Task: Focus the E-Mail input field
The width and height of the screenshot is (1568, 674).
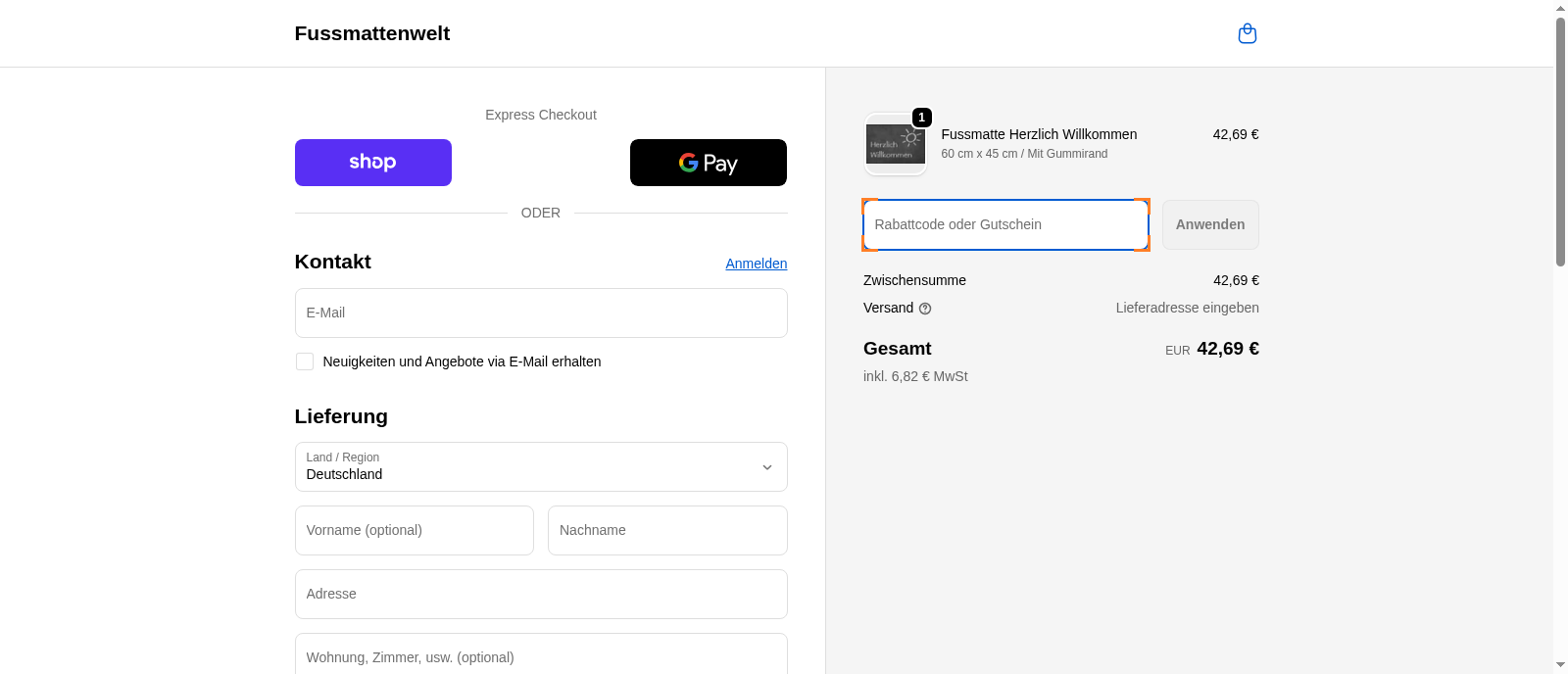Action: pos(540,313)
